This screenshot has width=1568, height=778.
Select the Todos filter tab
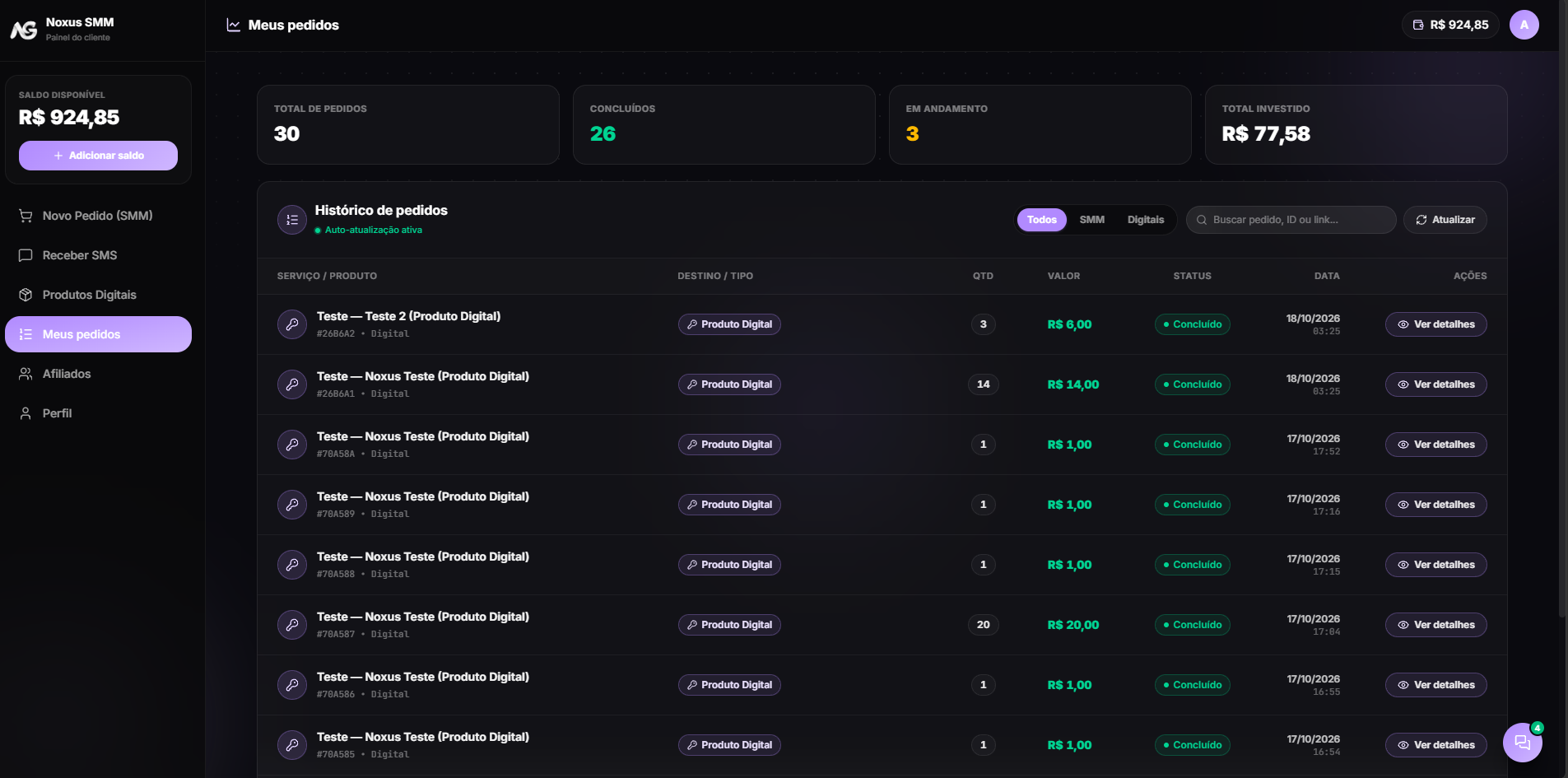tap(1041, 220)
